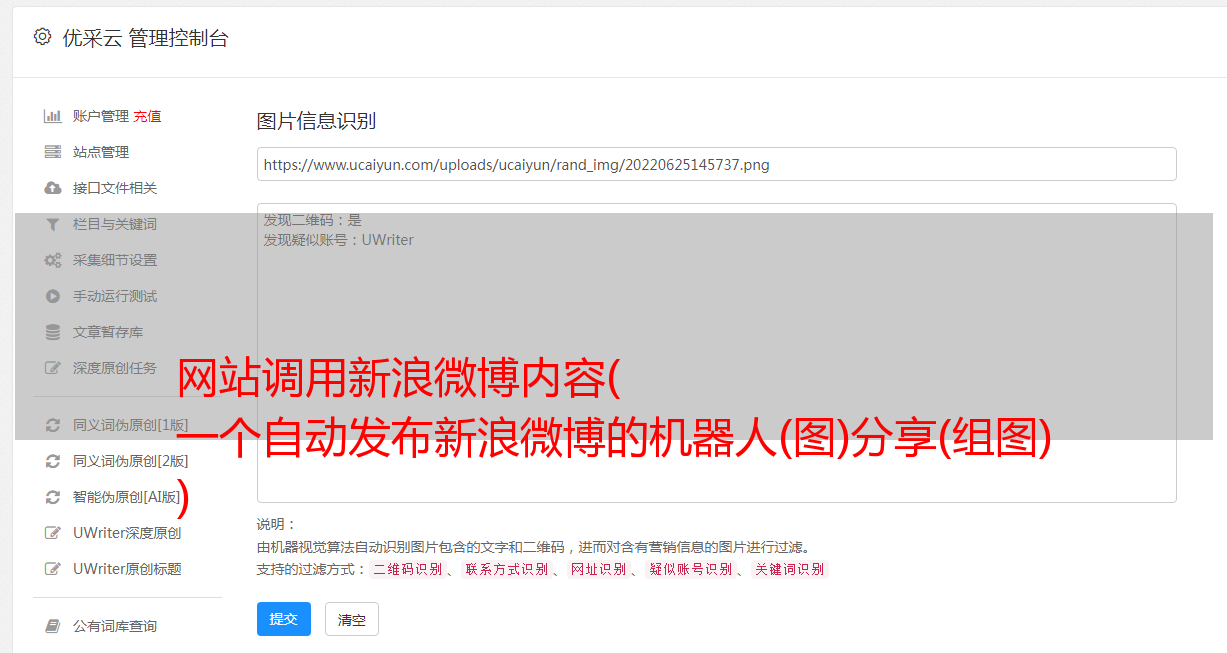The image size is (1227, 653).
Task: Click the refresh icon for 智能伪原创[AI版]
Action: tap(53, 497)
